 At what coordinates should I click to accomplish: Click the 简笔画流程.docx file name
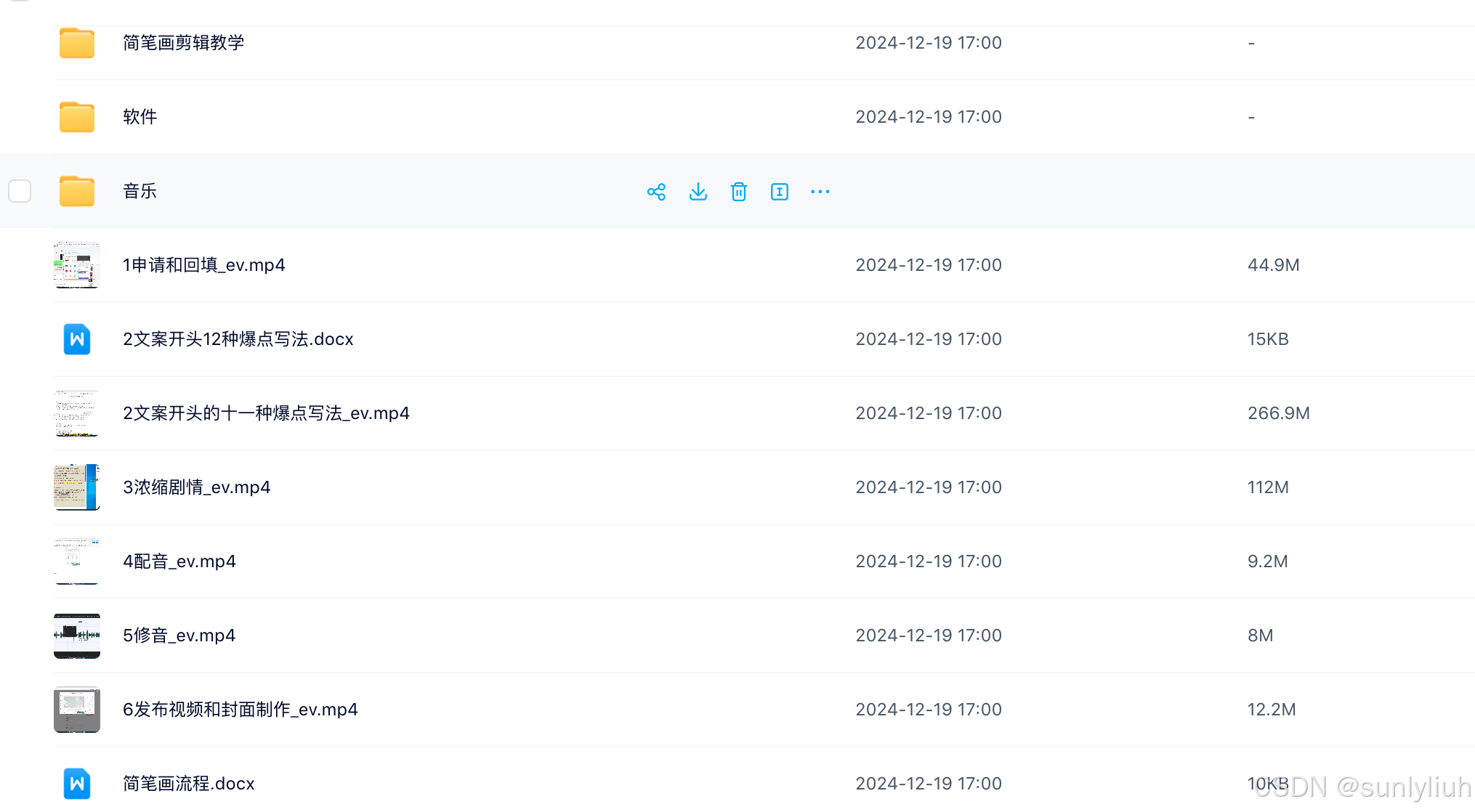[x=189, y=784]
